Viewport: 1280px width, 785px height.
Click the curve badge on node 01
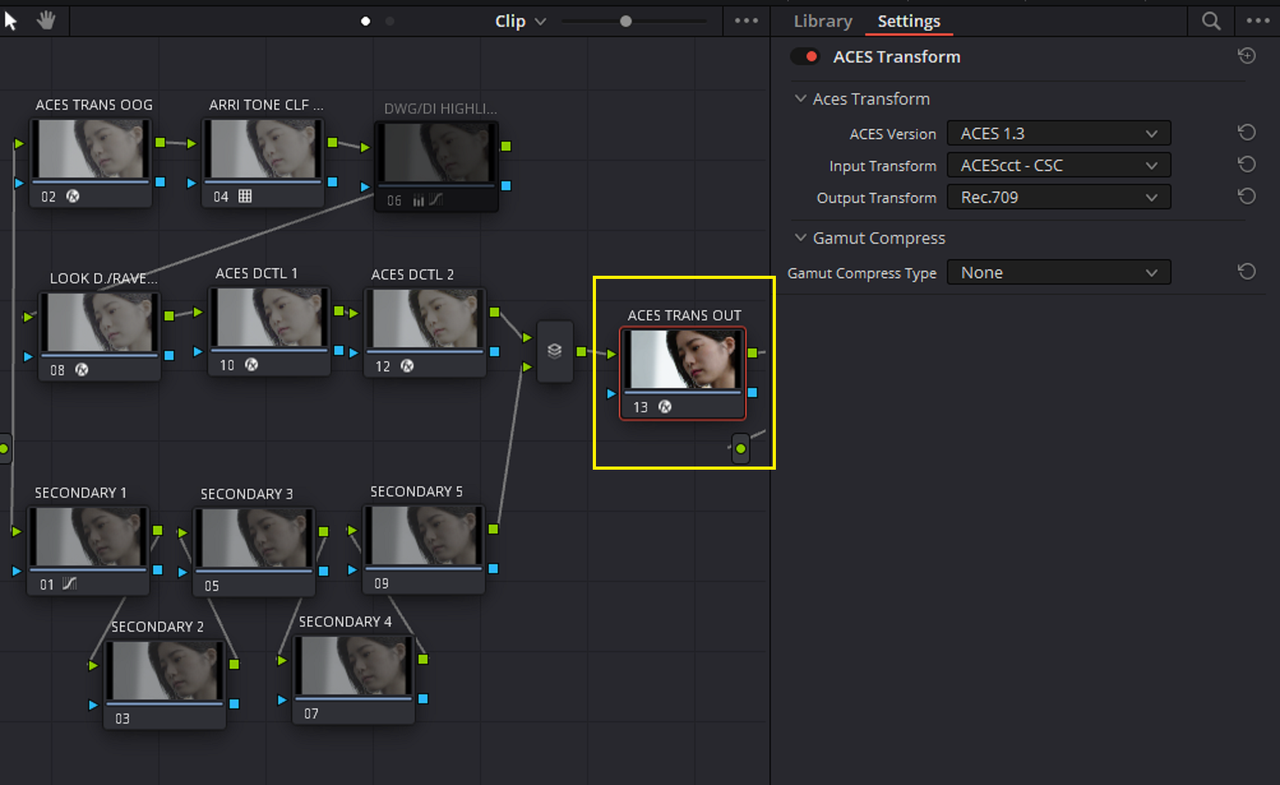pos(69,584)
